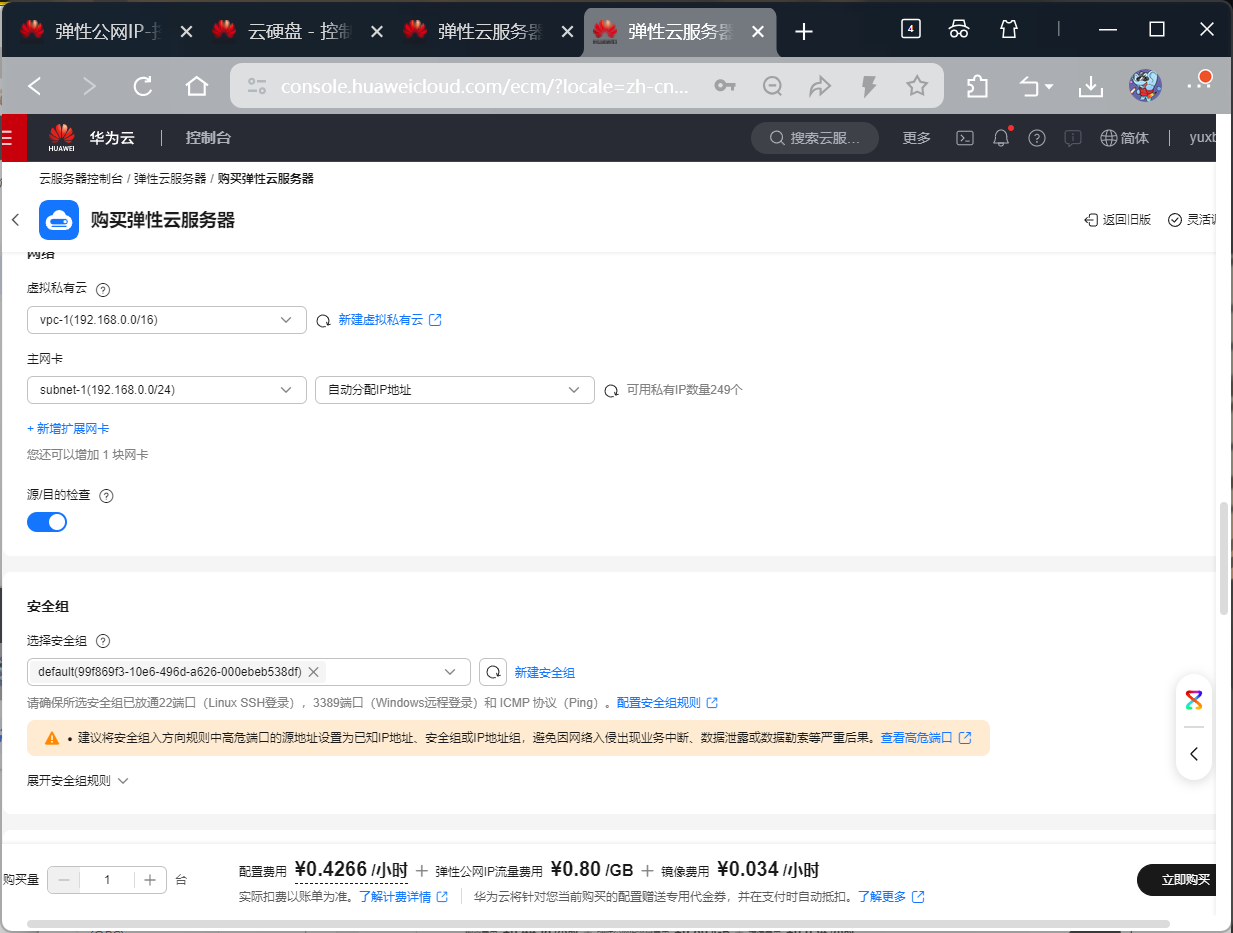Click the horizontal scrollbar at bottom
The height and width of the screenshot is (933, 1233).
point(598,924)
